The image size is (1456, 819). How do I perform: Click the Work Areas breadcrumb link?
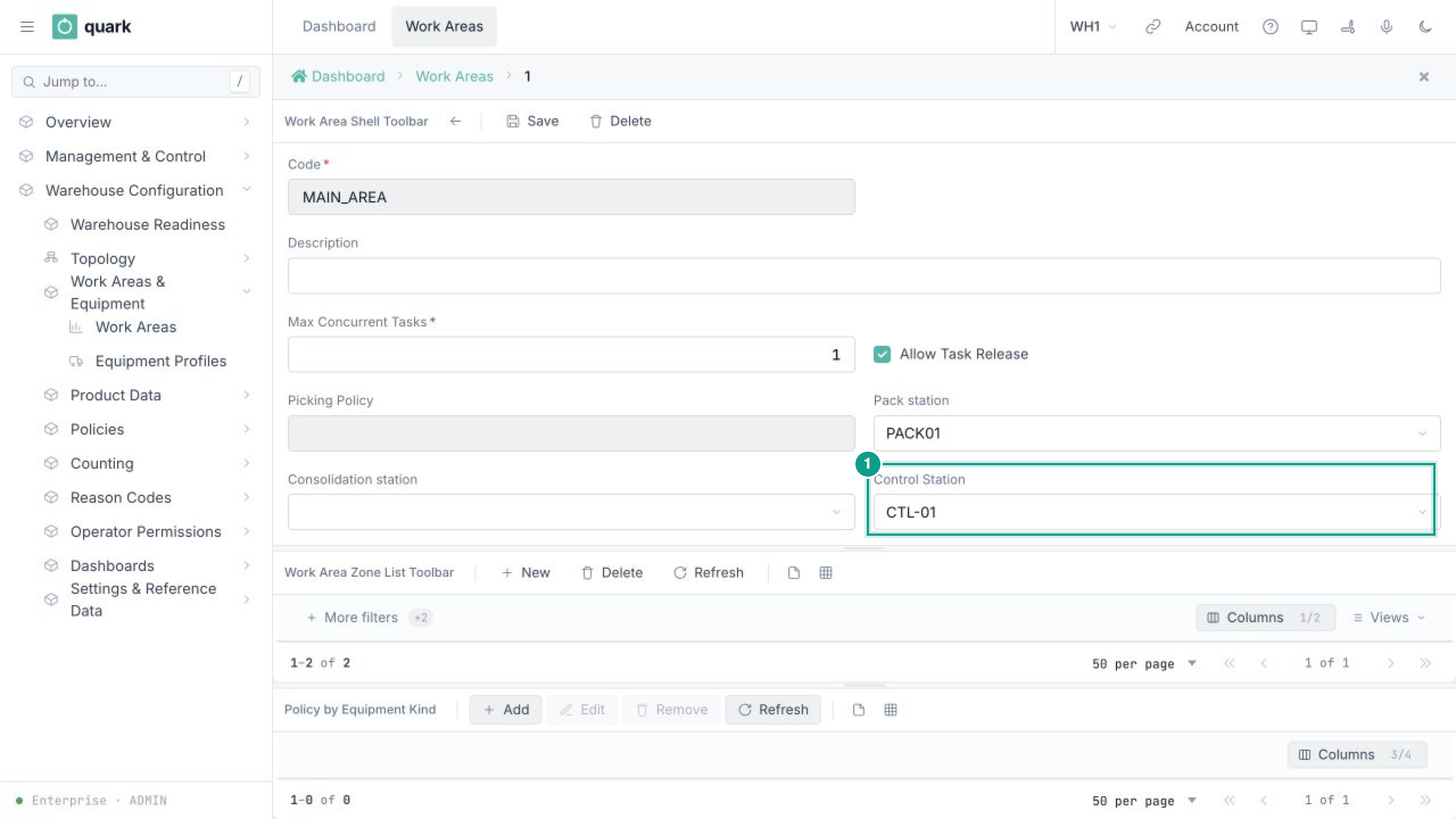(x=454, y=76)
